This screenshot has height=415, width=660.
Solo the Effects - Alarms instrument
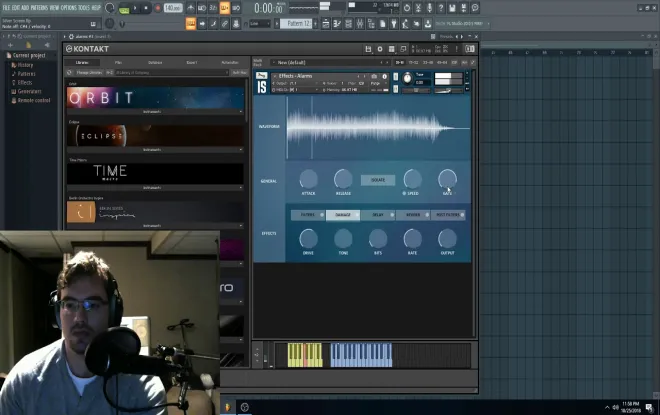point(395,77)
